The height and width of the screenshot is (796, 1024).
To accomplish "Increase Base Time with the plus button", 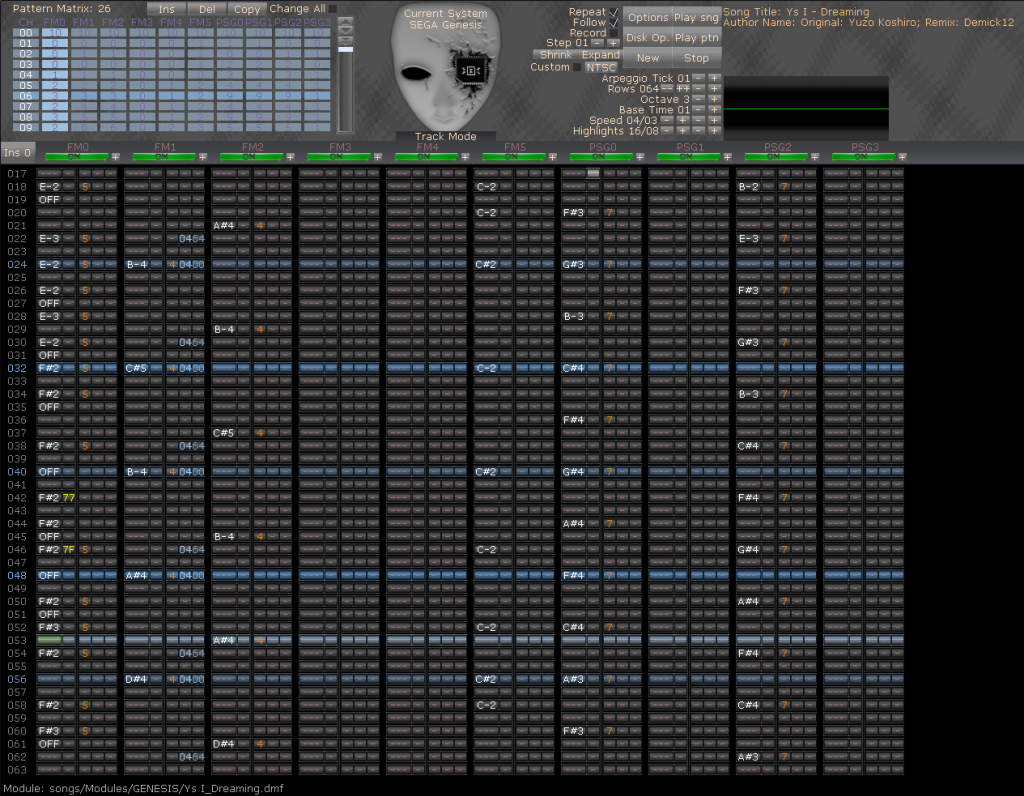I will click(x=714, y=110).
